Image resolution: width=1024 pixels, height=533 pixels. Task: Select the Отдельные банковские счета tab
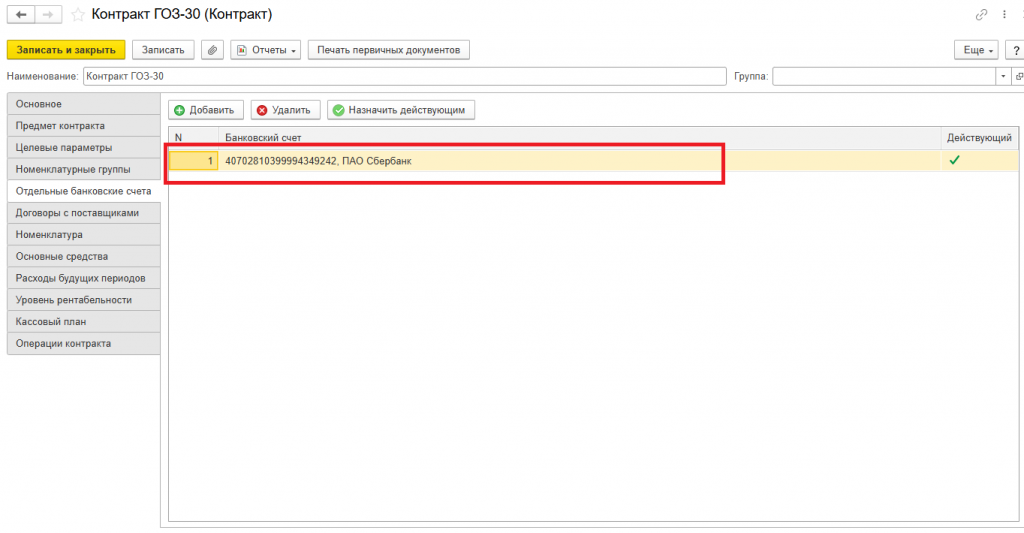pyautogui.click(x=84, y=191)
